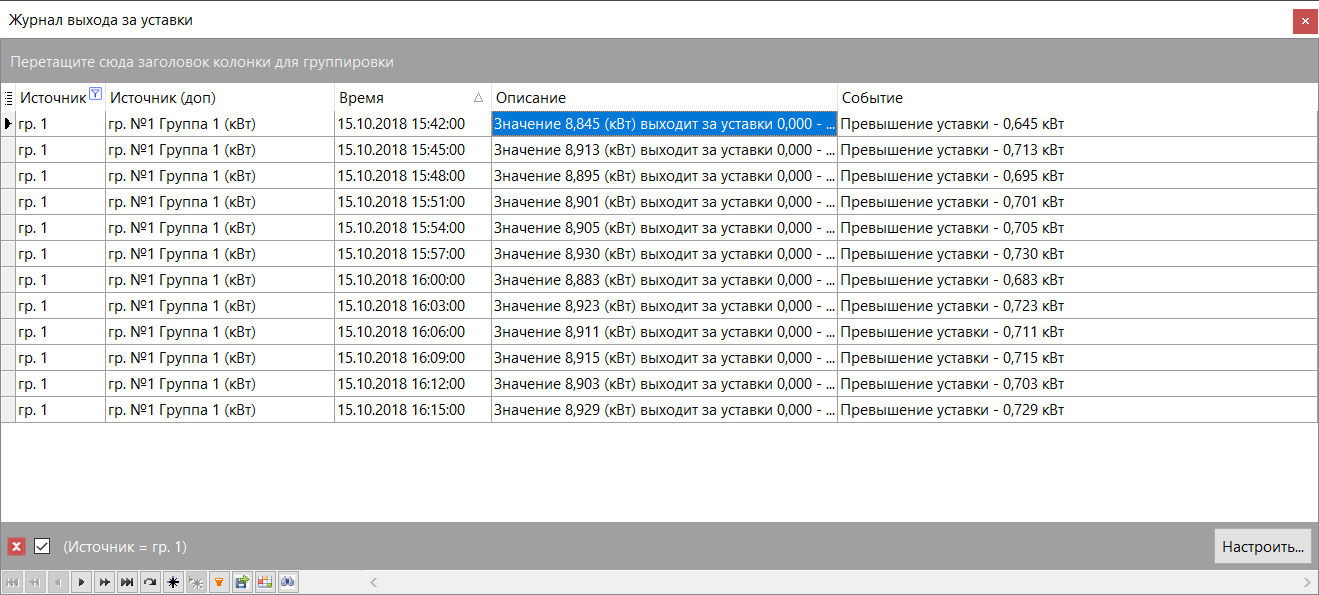Jump to the last record
This screenshot has height=595, width=1319.
127,581
